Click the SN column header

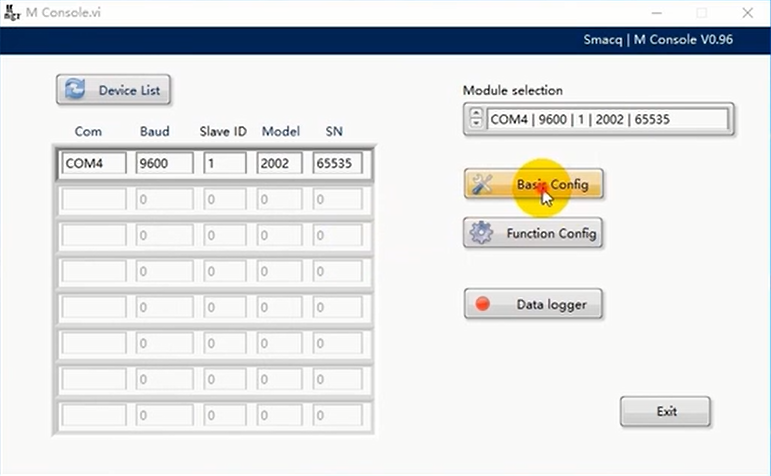(x=334, y=131)
